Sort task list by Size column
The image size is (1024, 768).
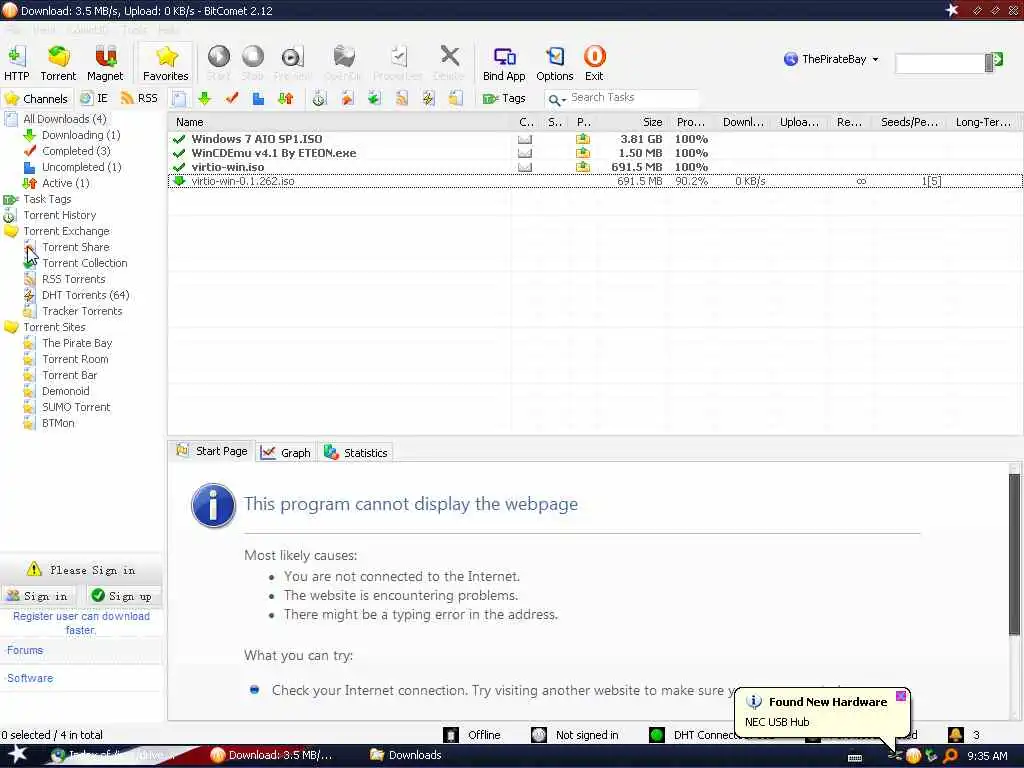[x=633, y=122]
